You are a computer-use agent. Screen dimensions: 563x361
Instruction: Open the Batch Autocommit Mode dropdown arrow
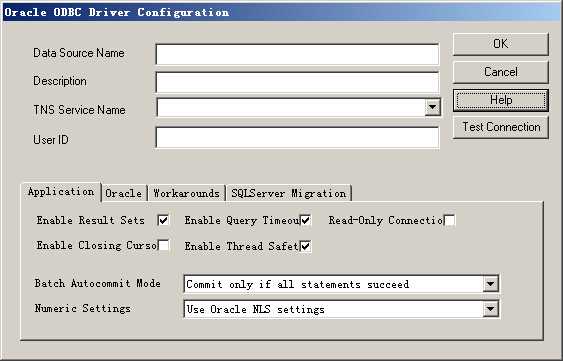(490, 284)
